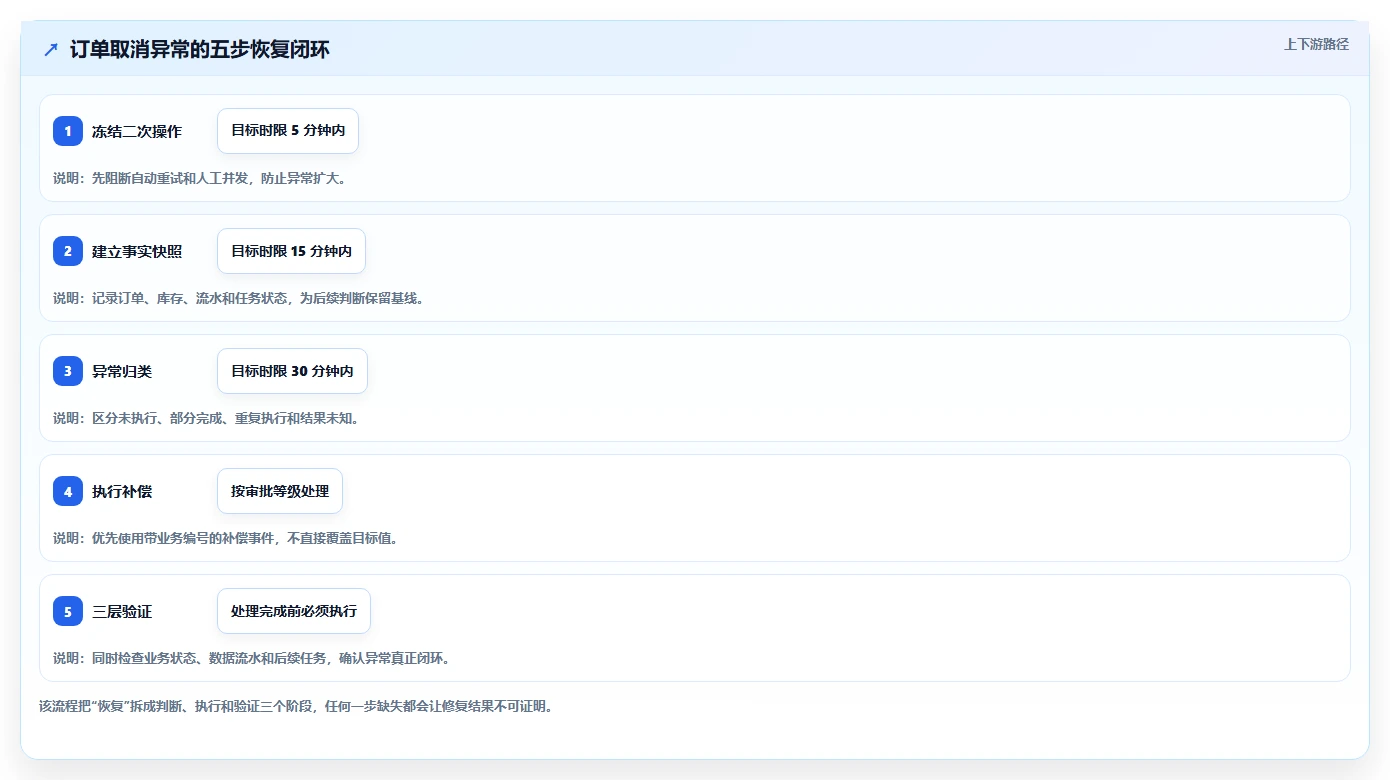1390x780 pixels.
Task: Click the 上下游路径 label
Action: (x=1316, y=44)
